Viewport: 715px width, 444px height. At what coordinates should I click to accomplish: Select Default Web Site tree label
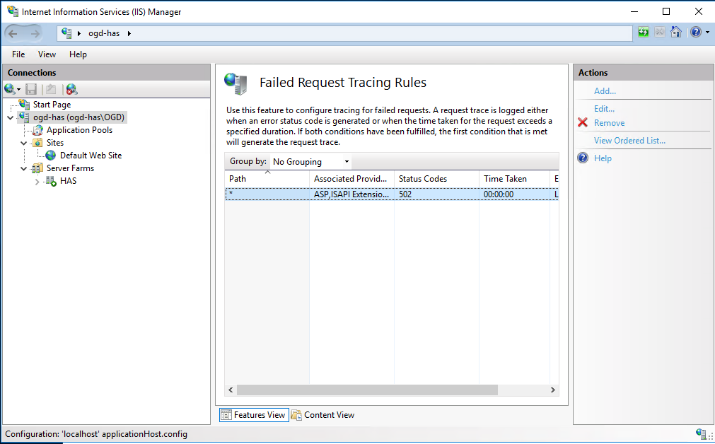(91, 155)
